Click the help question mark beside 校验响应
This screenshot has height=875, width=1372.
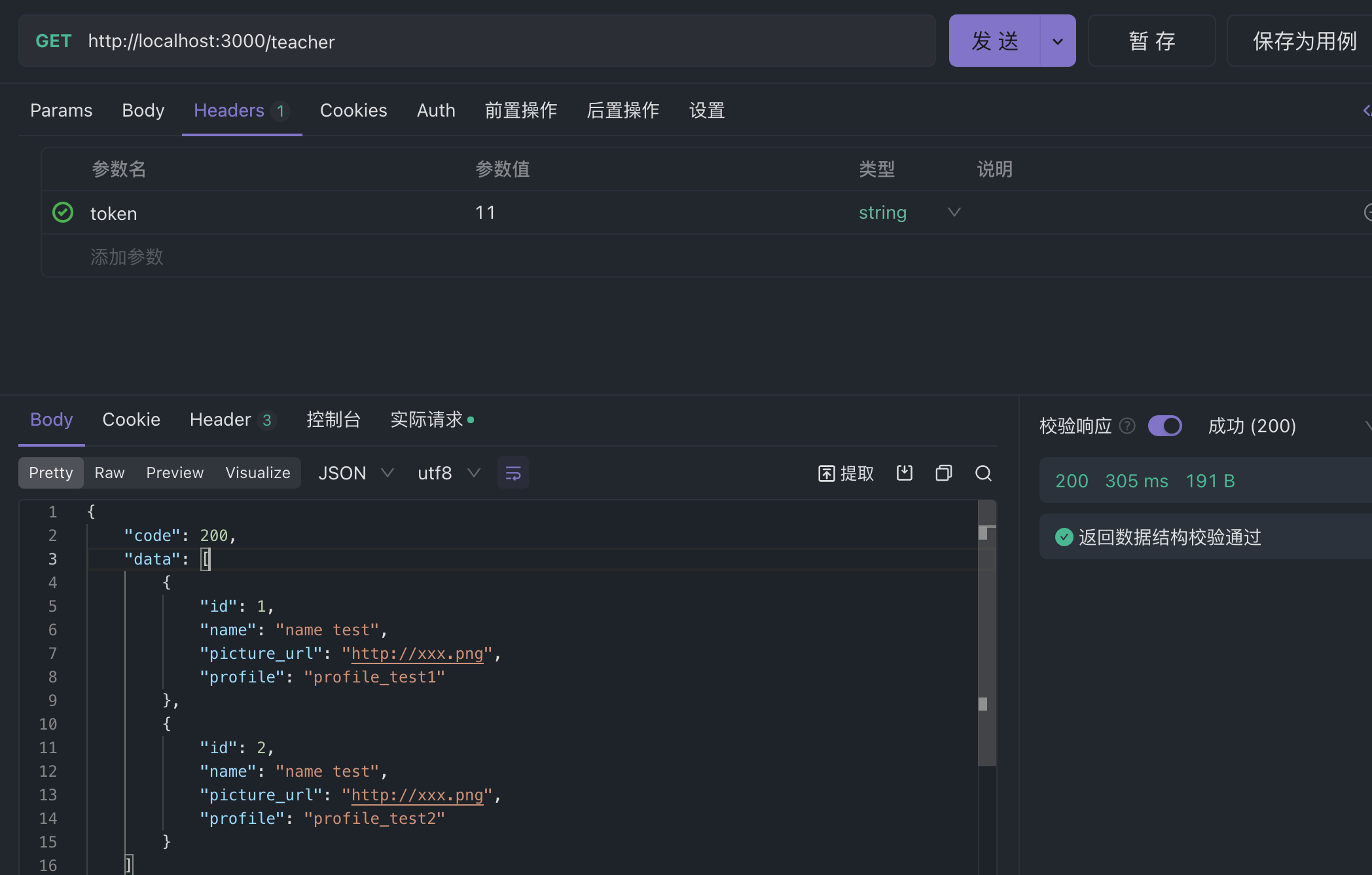pos(1127,426)
